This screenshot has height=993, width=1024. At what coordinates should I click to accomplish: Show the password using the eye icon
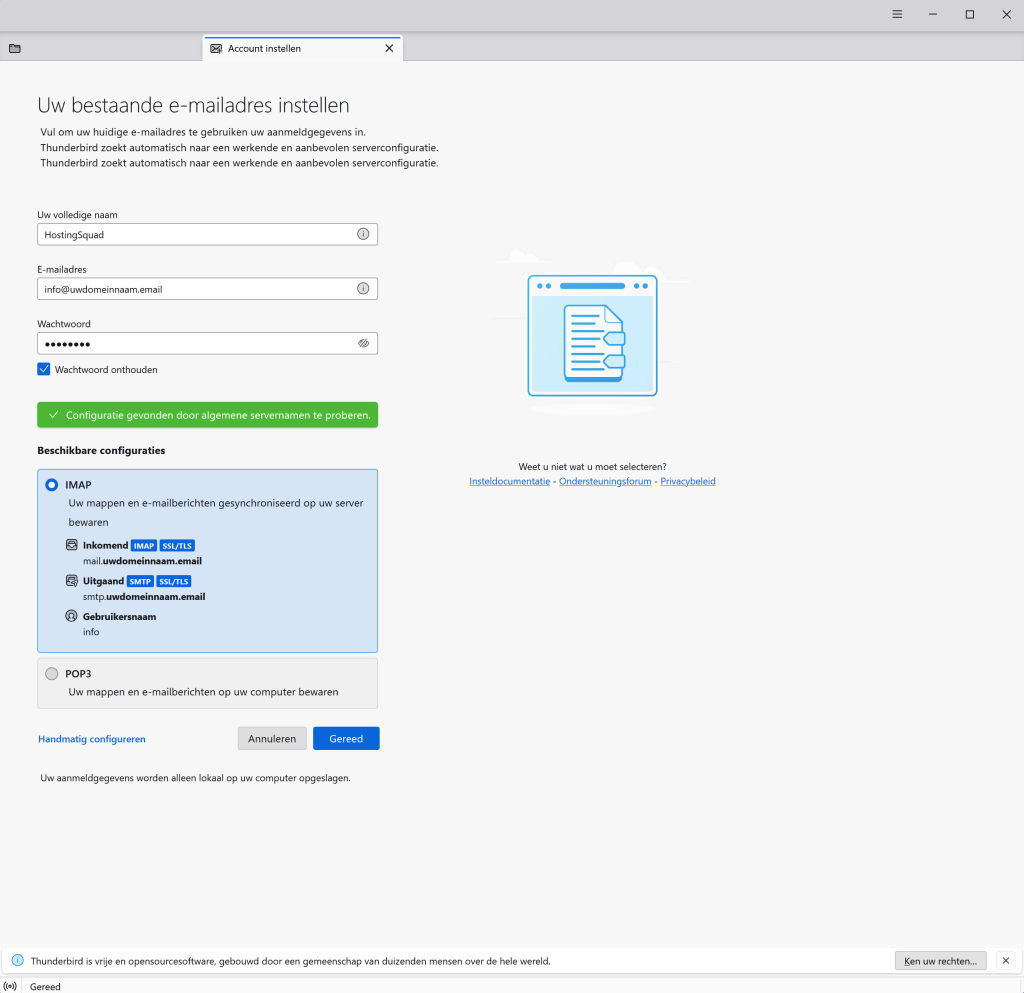(363, 343)
